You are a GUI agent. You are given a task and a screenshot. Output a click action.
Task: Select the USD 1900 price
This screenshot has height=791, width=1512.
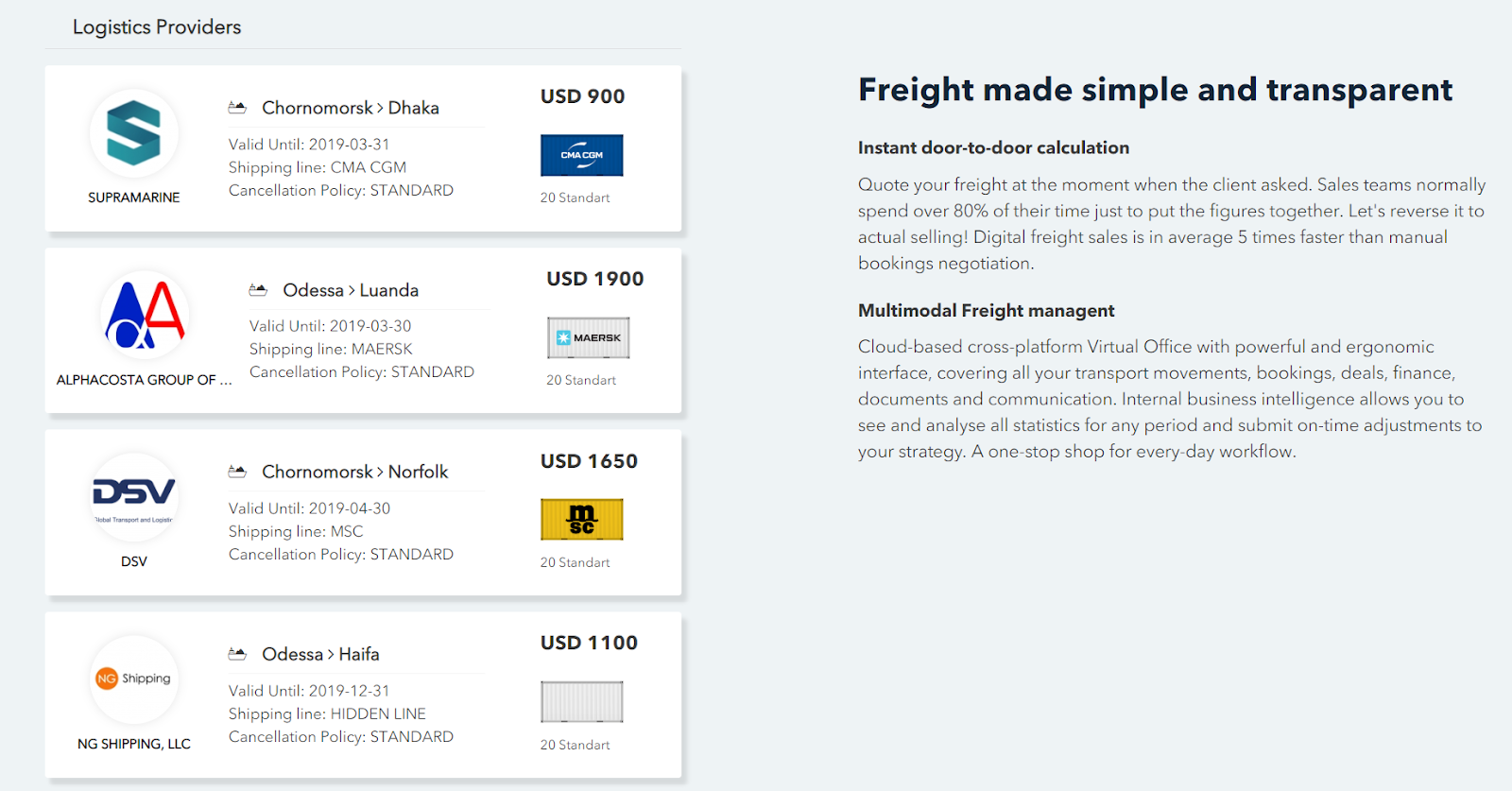[595, 279]
